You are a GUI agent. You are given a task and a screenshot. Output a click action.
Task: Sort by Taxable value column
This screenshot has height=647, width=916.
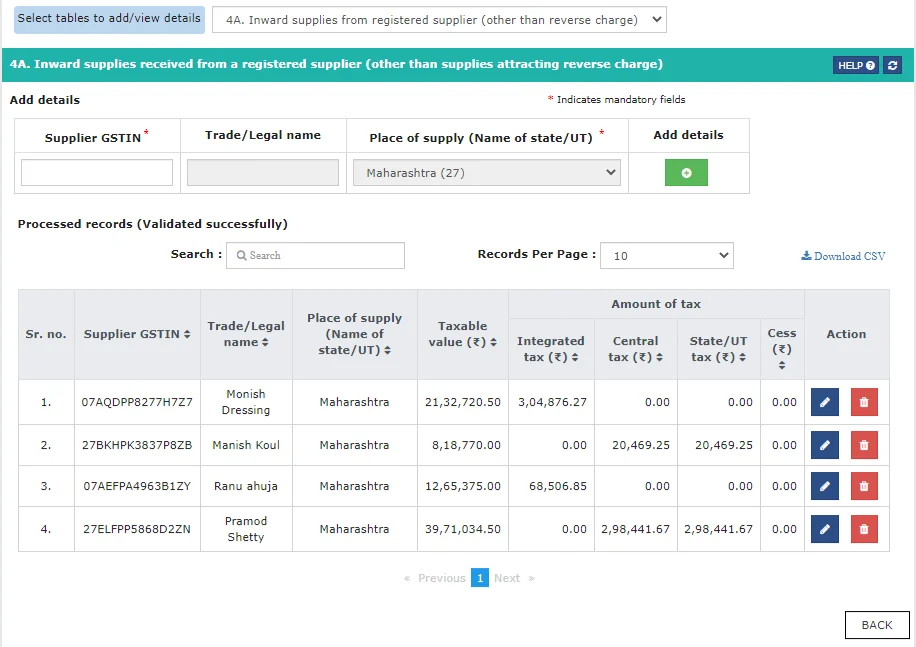point(462,334)
